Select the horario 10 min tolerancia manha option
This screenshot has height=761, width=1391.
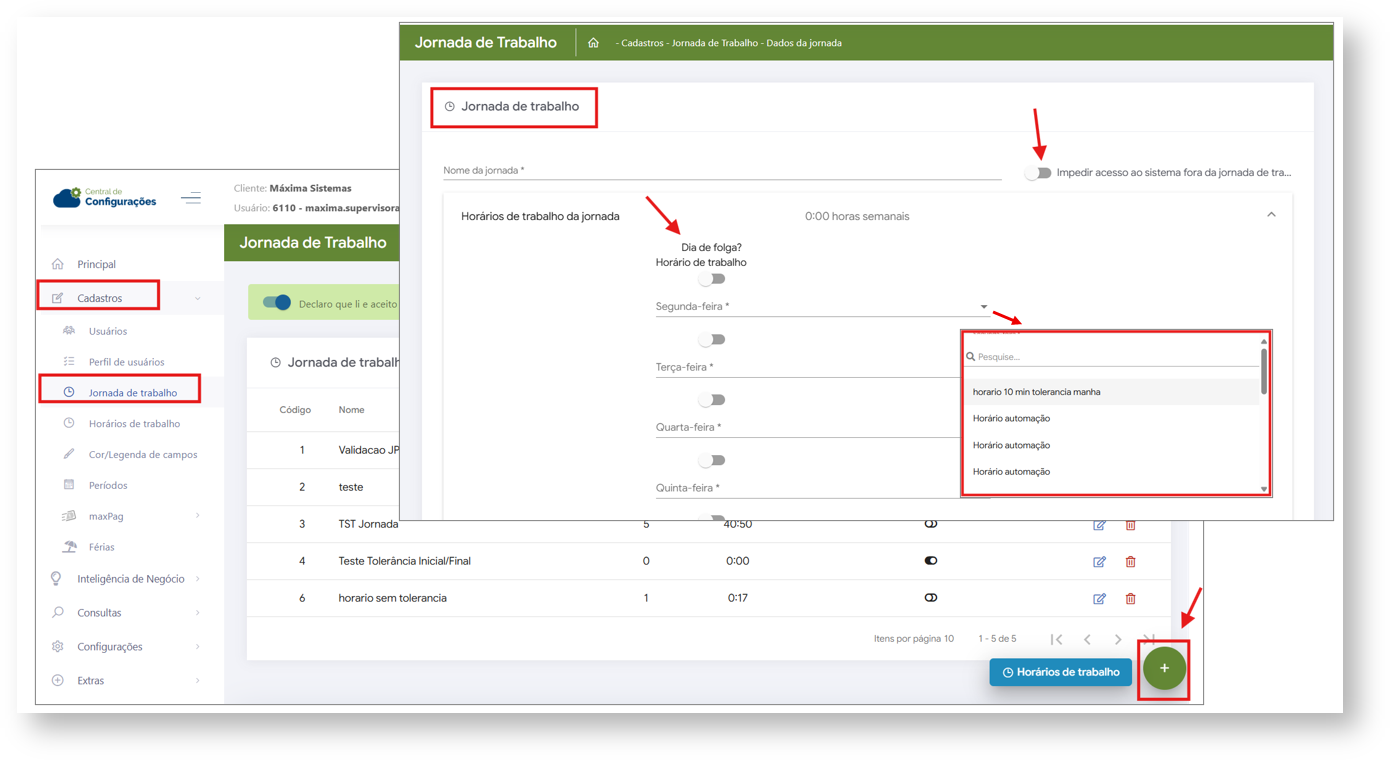point(1111,392)
